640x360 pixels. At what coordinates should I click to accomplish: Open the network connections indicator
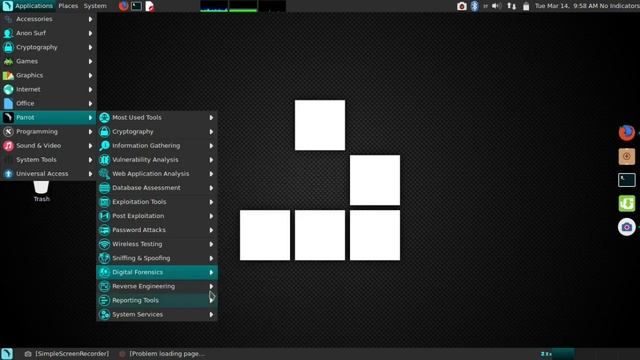[x=511, y=6]
